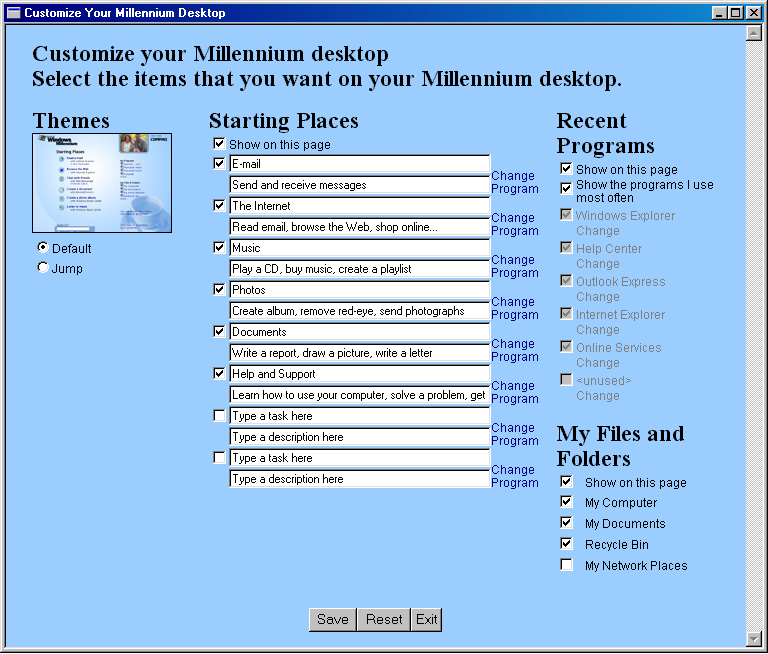The image size is (768, 654).
Task: Click the Exit button
Action: 427,620
